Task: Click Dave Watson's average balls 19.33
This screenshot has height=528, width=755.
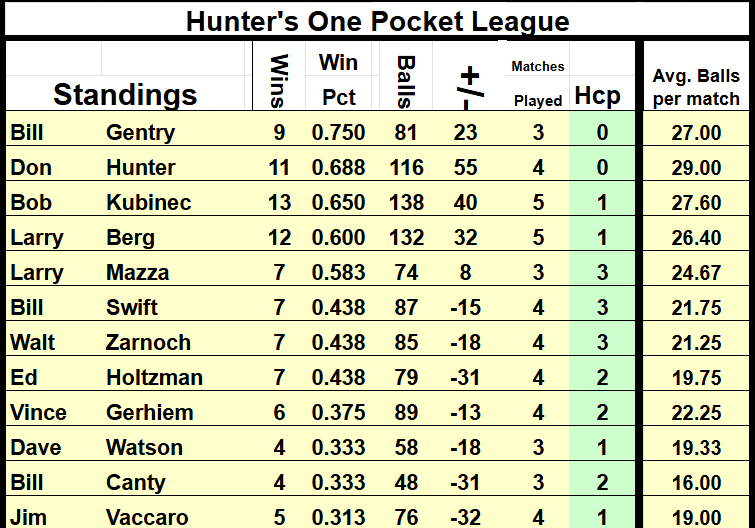Action: coord(696,447)
